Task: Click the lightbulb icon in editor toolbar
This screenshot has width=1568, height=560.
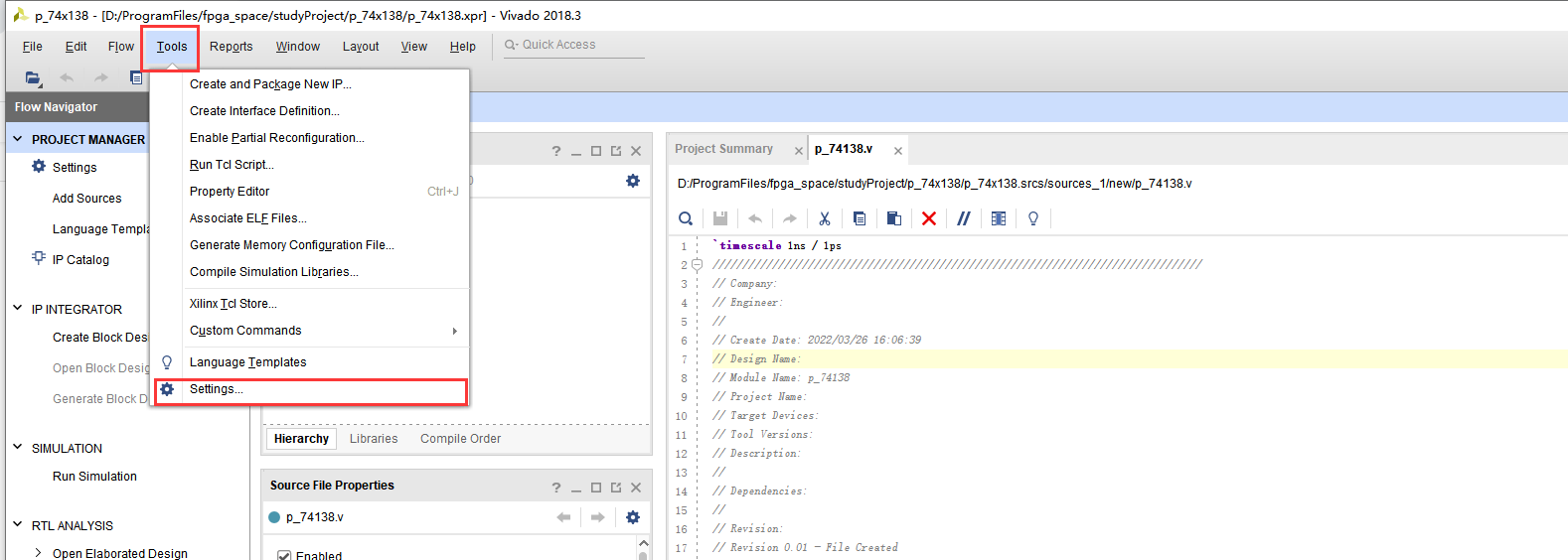Action: 1033,218
